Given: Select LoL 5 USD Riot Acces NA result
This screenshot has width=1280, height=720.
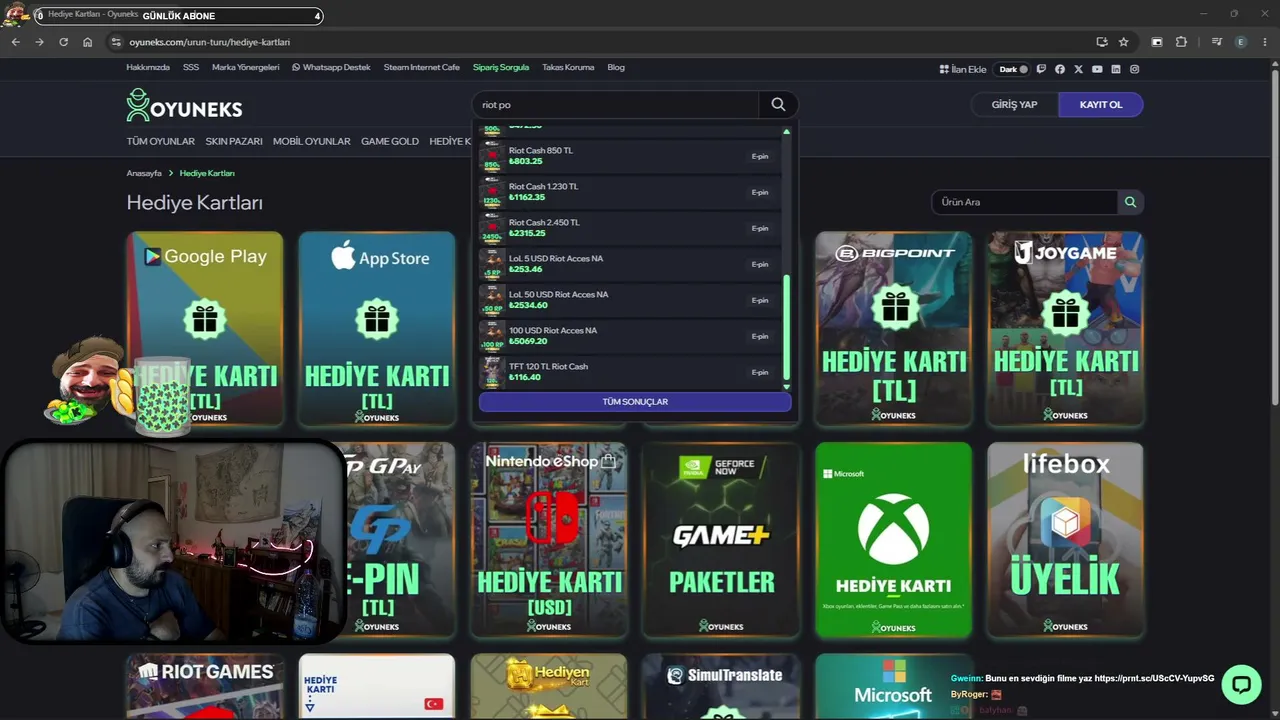Looking at the screenshot, I should pos(630,264).
